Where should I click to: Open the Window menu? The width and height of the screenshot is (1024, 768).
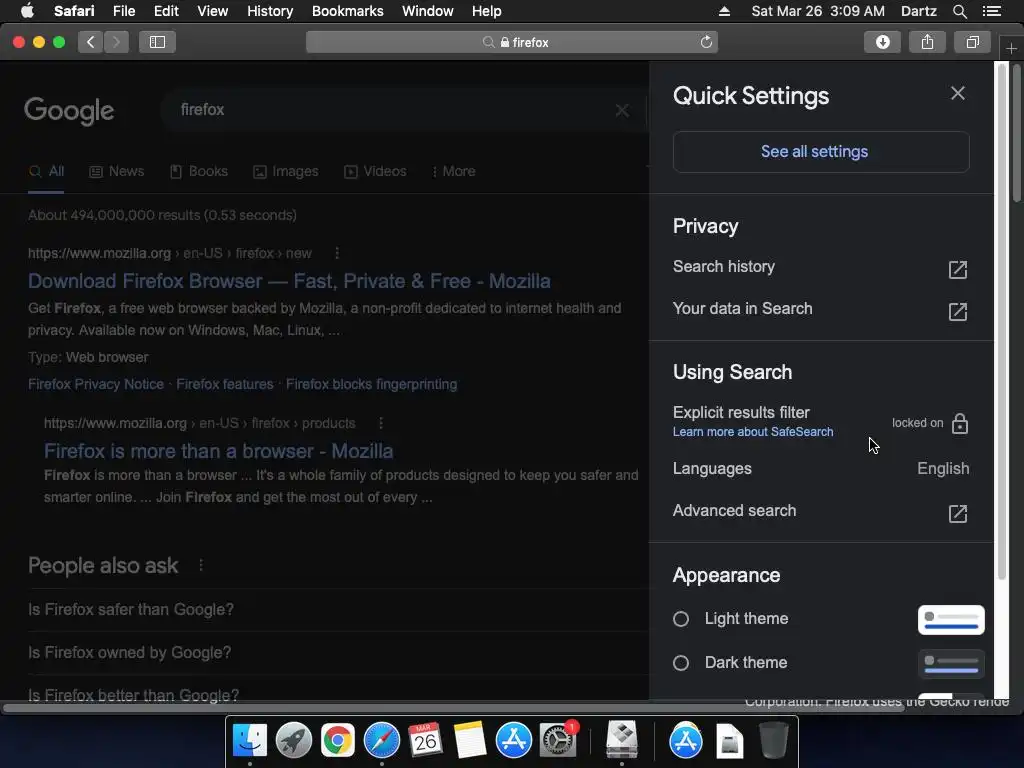point(428,11)
